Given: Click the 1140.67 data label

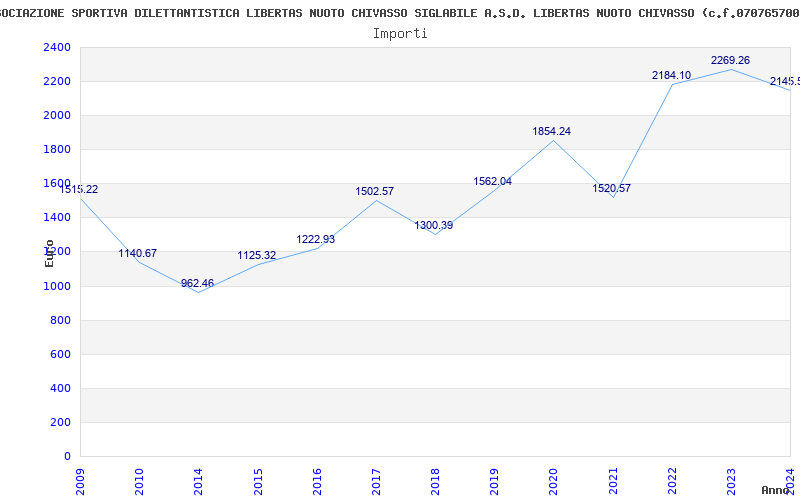Looking at the screenshot, I should [x=138, y=253].
